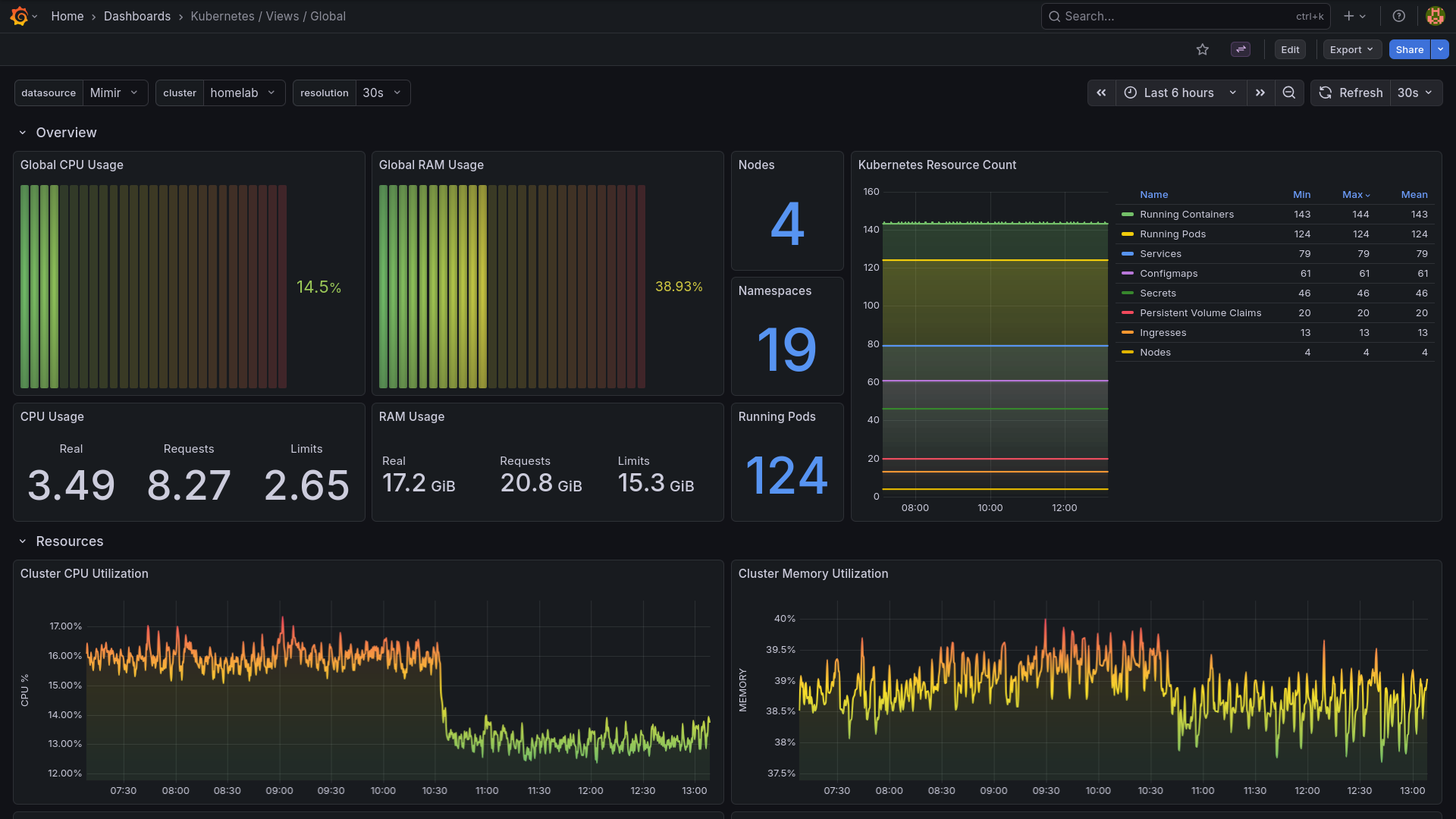Zoom out the dashboard time range
The image size is (1456, 819).
coord(1288,93)
